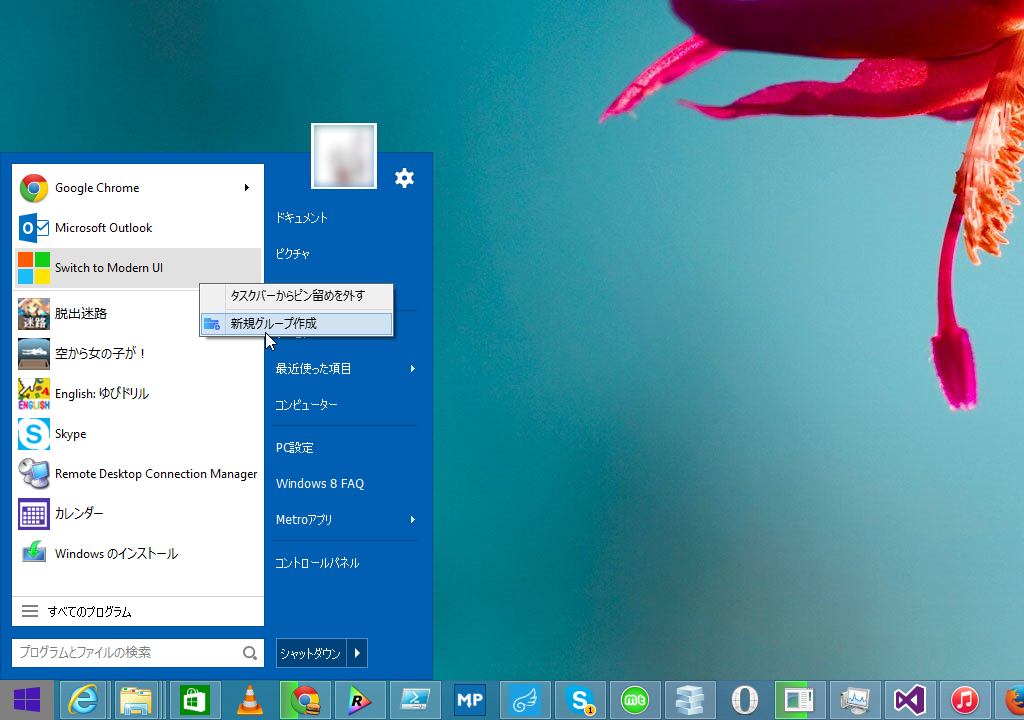Open the 空から女の子が！ app

(x=137, y=353)
